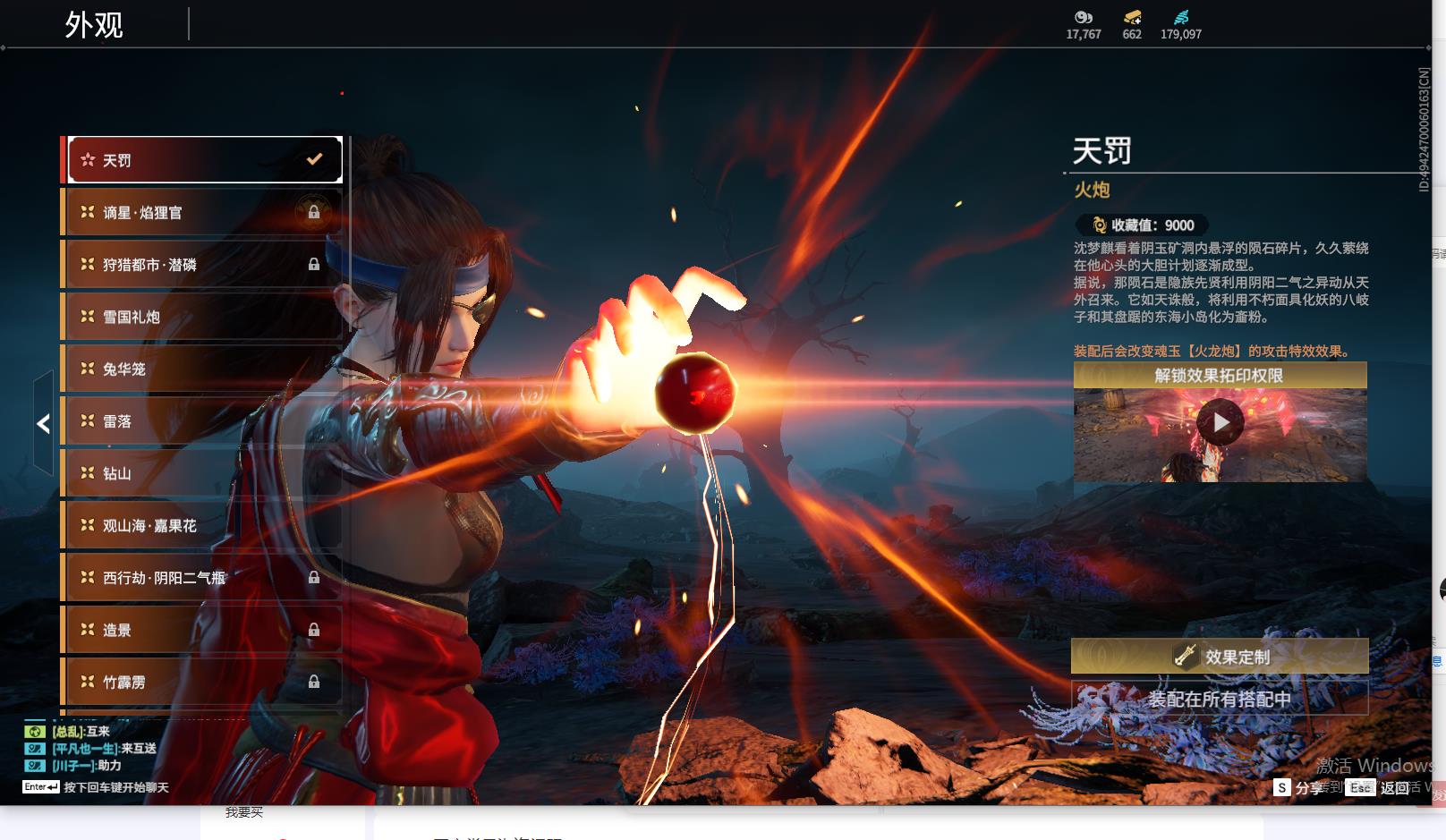The width and height of the screenshot is (1446, 840).
Task: Click the 解锁效果拓印权限 banner
Action: coord(1220,376)
